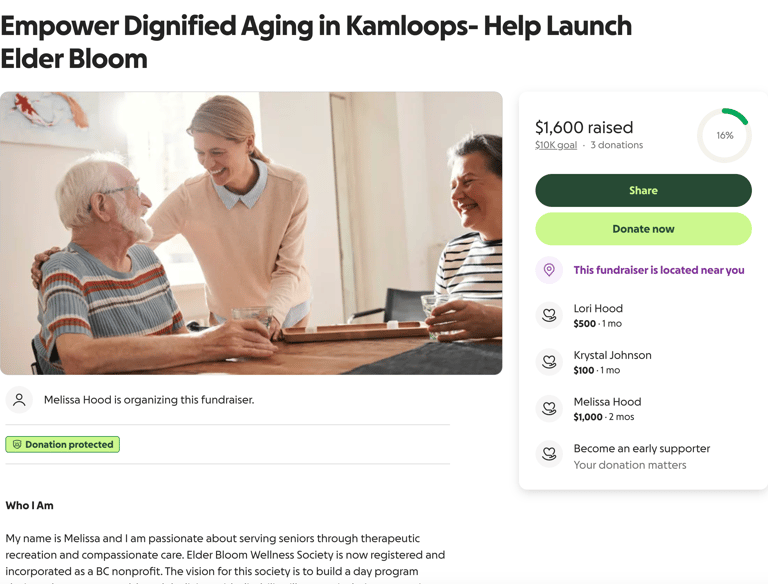This screenshot has width=768, height=584.
Task: Select Melissa Hood in donations list
Action: click(607, 402)
